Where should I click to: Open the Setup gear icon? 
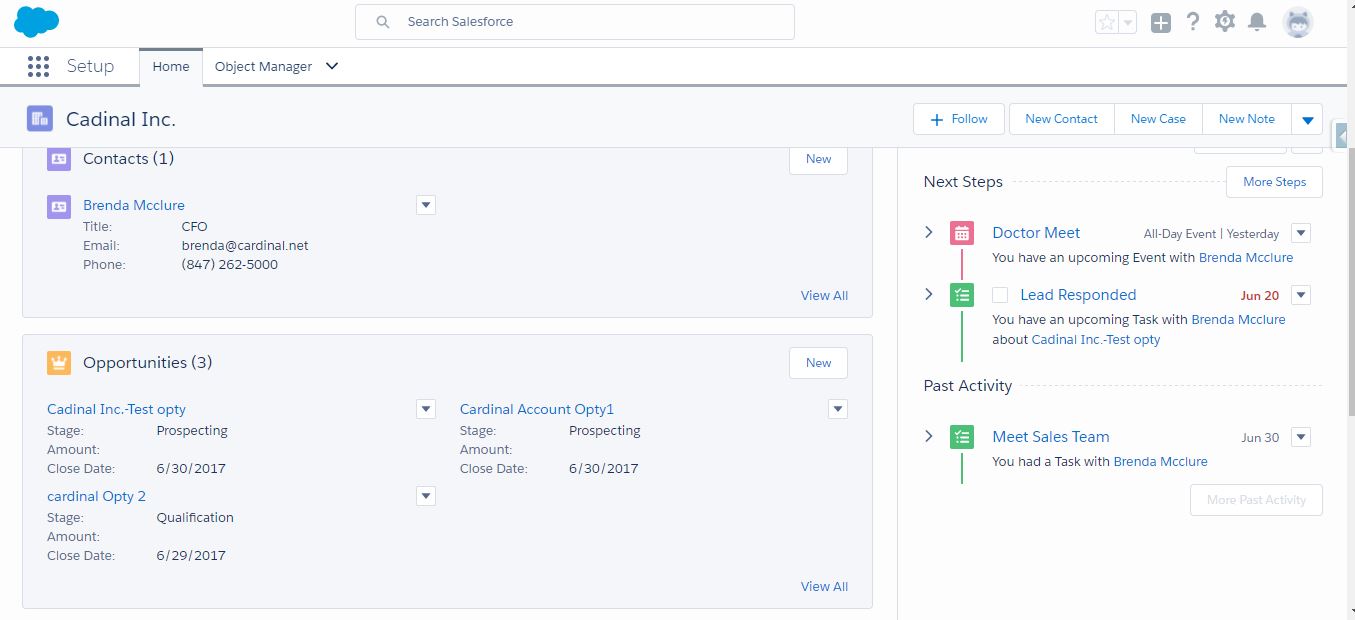pyautogui.click(x=1225, y=22)
